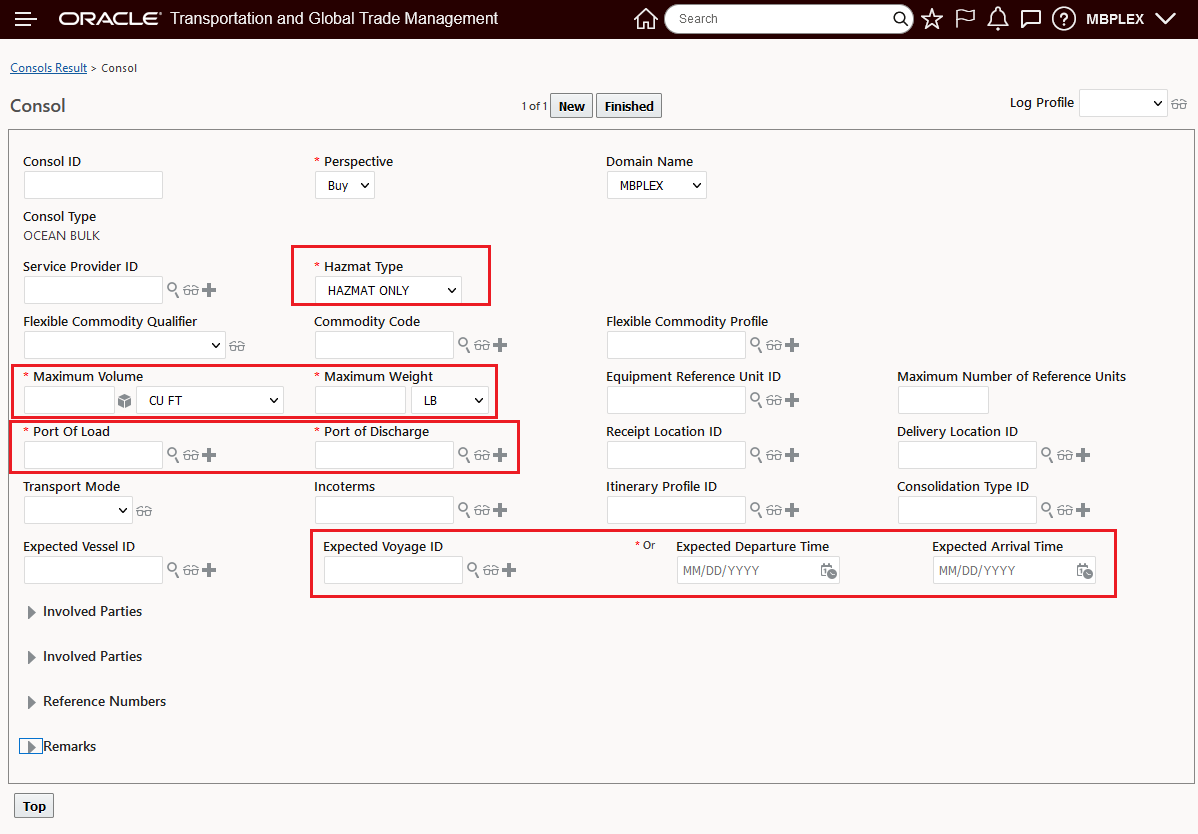
Task: Expand Remarks section
Action: pyautogui.click(x=31, y=747)
